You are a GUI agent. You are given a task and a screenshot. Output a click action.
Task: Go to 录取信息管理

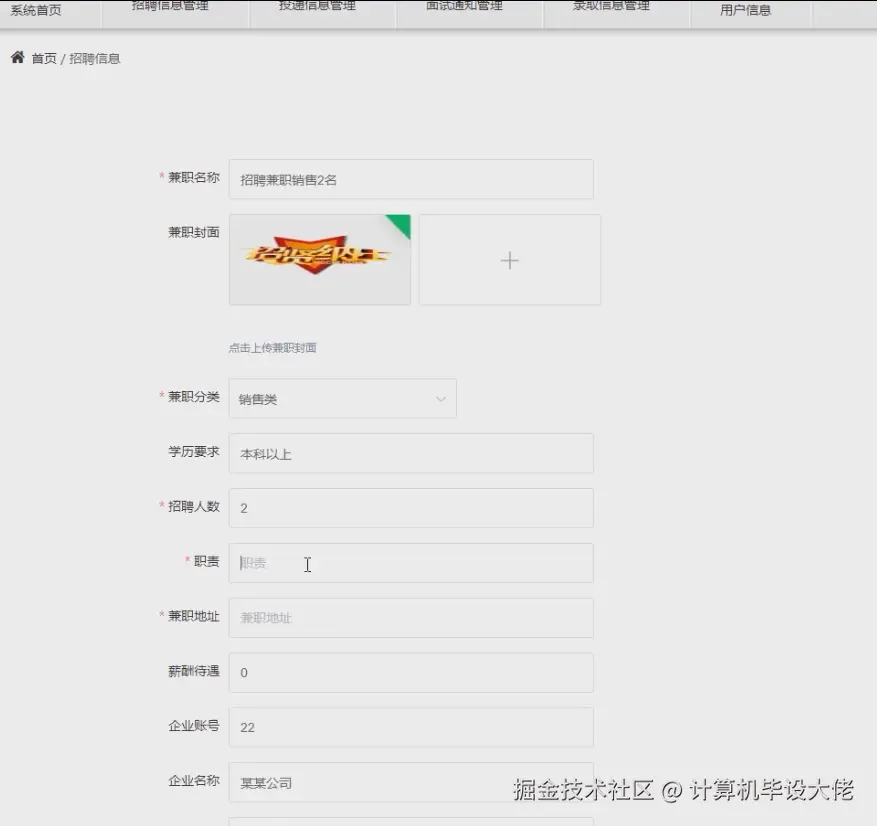coord(616,6)
